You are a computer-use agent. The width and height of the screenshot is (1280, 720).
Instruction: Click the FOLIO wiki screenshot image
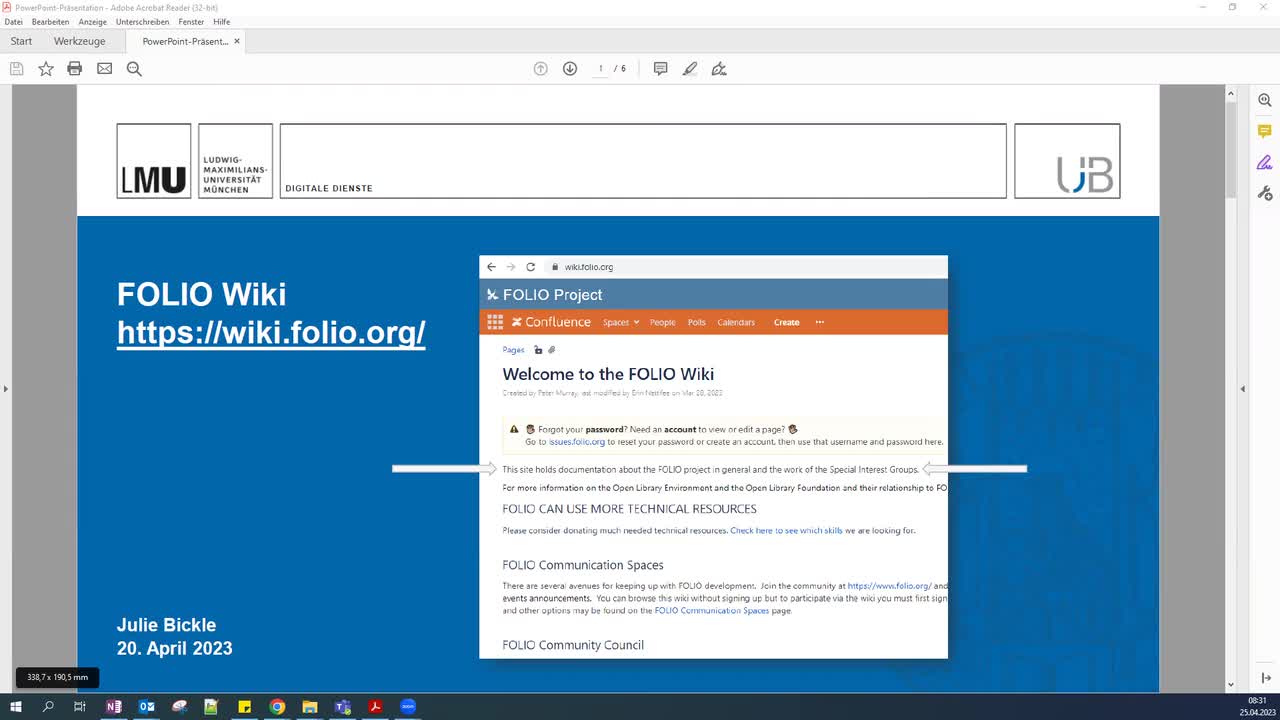[713, 457]
